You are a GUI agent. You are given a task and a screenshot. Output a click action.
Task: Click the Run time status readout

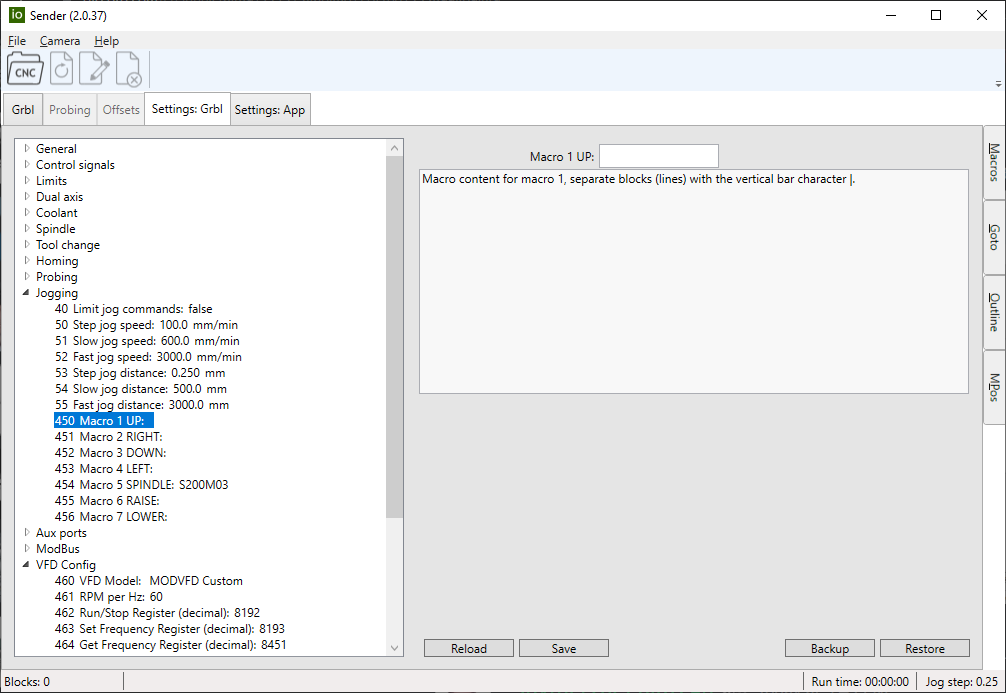coord(860,681)
